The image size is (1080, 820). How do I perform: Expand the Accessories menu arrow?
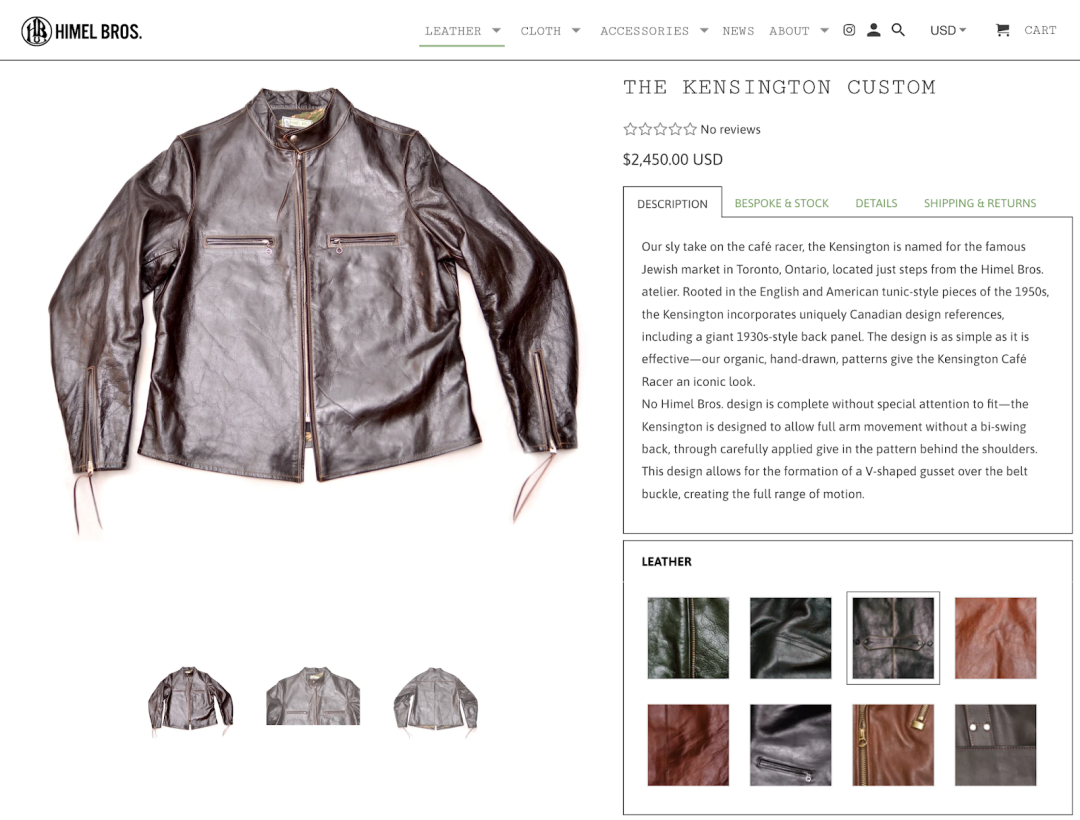click(704, 30)
